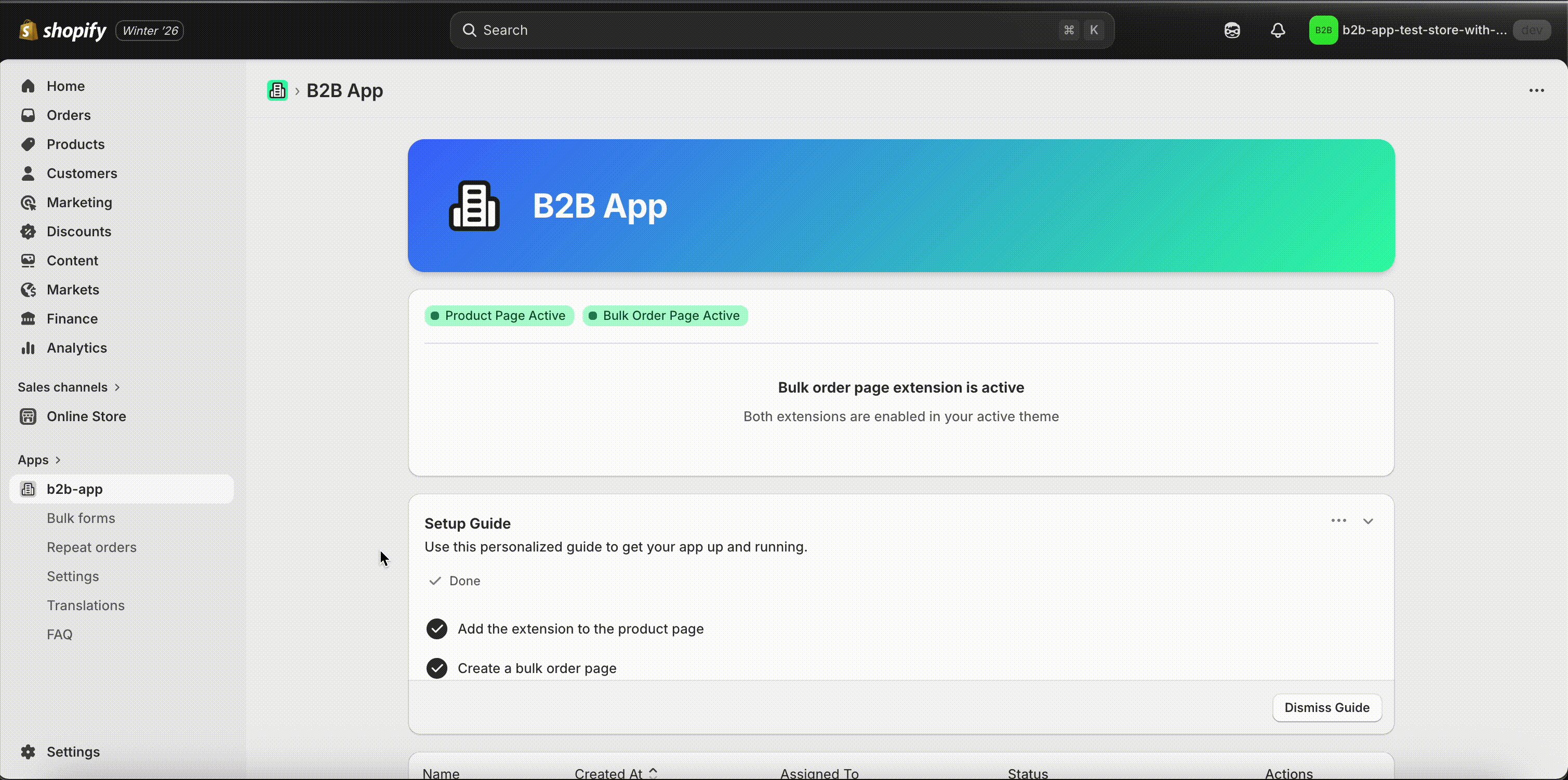Click the Status column header
1568x780 pixels.
pyautogui.click(x=1028, y=773)
